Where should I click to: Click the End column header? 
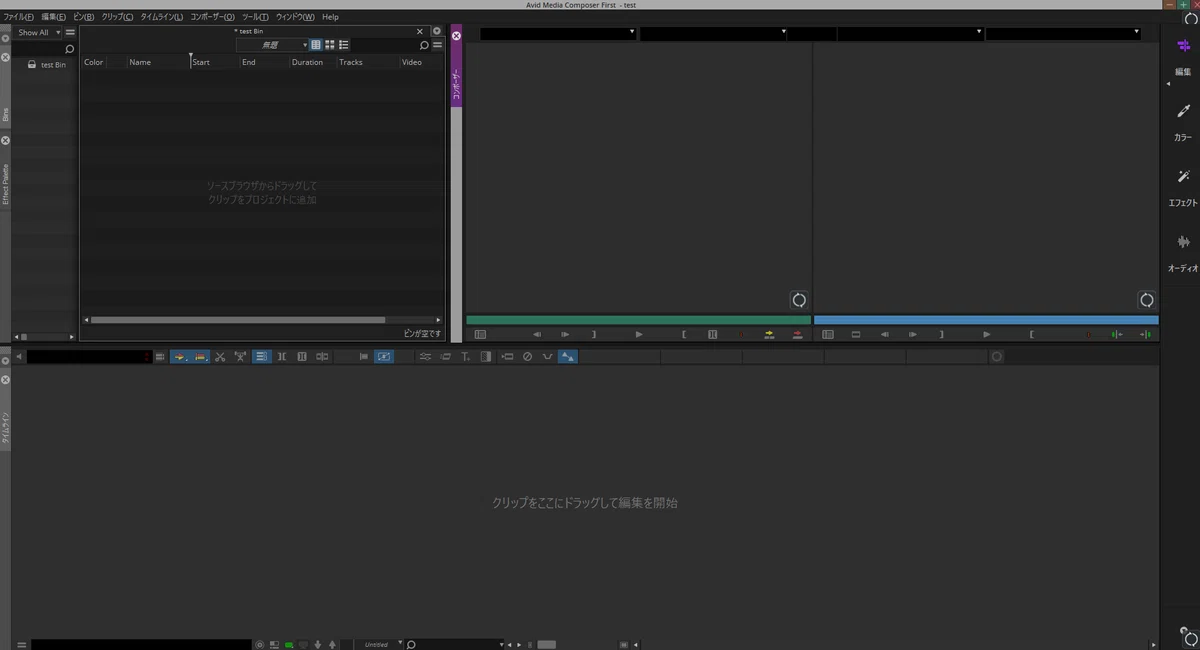click(249, 62)
